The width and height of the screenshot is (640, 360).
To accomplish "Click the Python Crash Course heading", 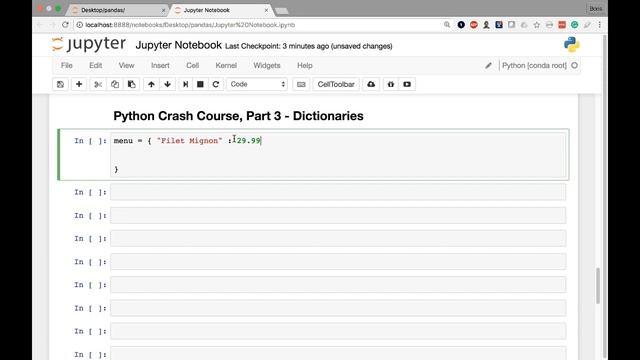I will [x=238, y=116].
